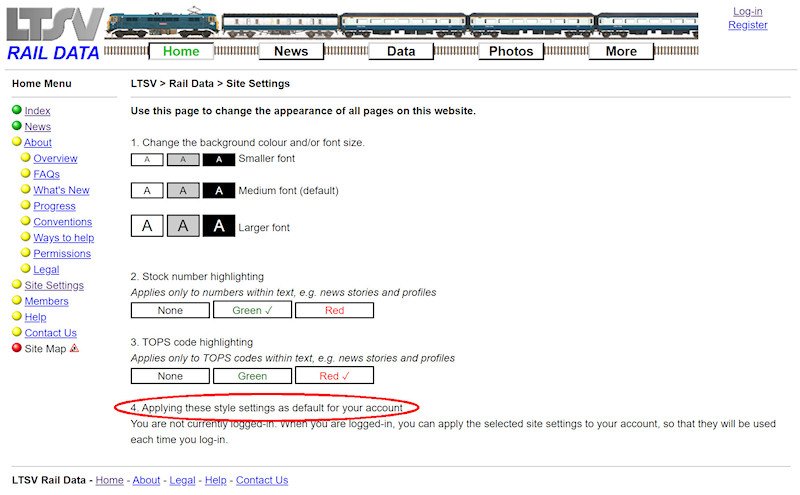Click the green bullet beside Index
Screen dimensions: 800x495
[x=17, y=111]
